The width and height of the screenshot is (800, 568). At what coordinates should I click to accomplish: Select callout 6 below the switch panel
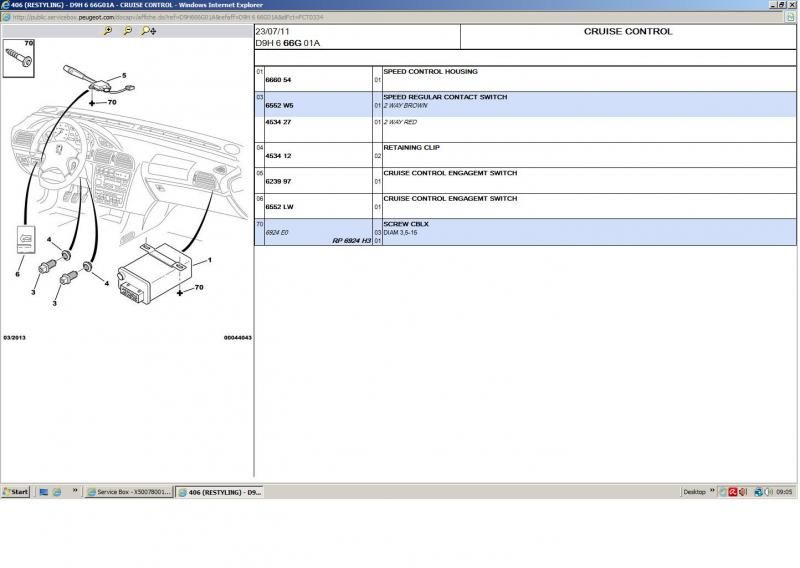17,274
